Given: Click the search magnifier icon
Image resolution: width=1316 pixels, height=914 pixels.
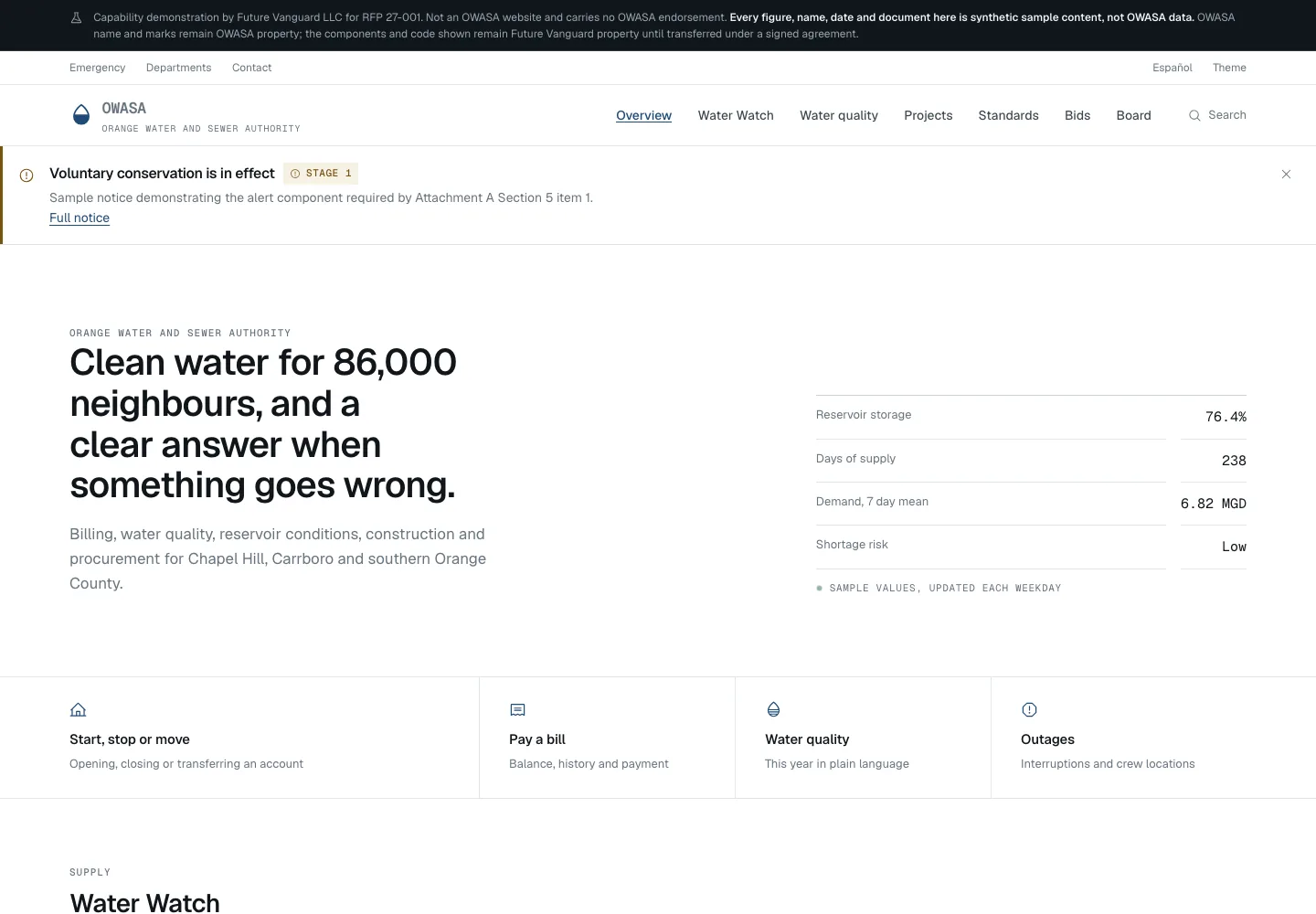Looking at the screenshot, I should (x=1194, y=115).
